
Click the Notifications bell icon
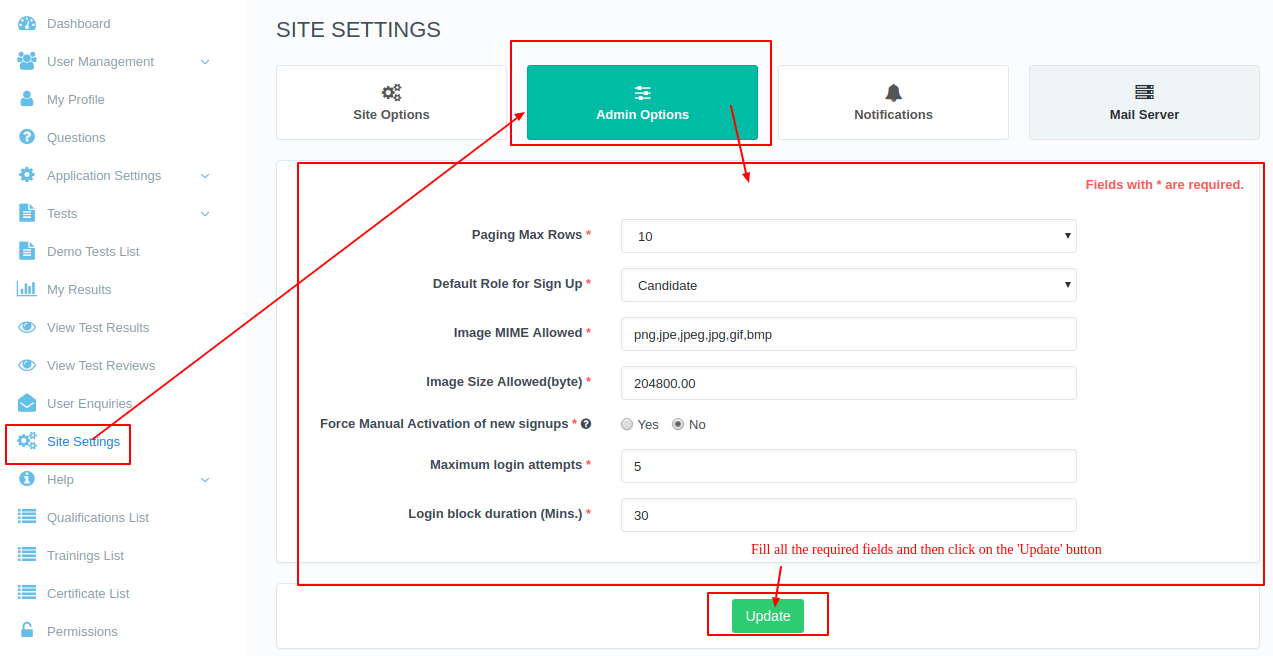[893, 92]
